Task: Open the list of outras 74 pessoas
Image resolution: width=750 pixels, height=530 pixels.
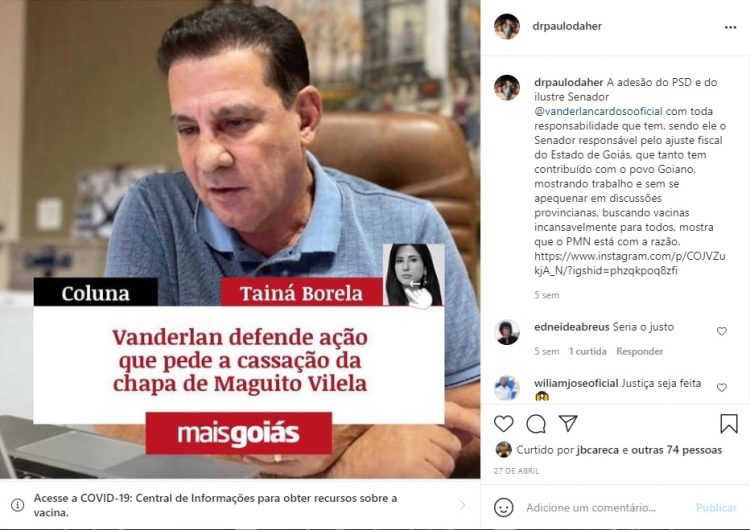Action: pyautogui.click(x=676, y=450)
